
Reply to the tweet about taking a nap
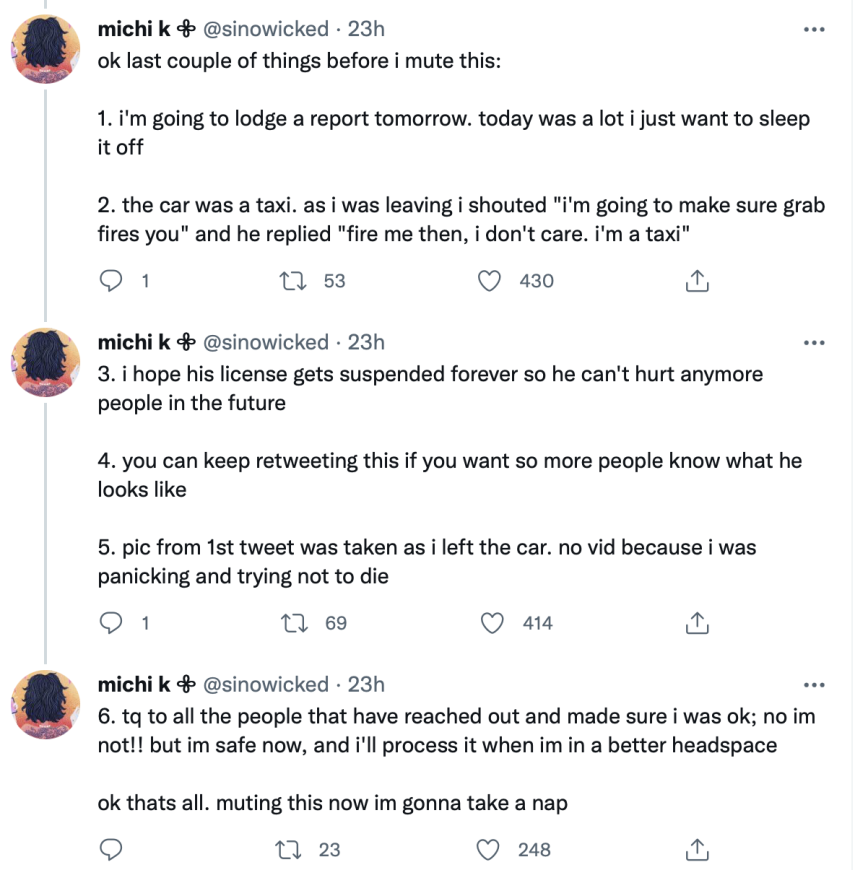pos(110,849)
